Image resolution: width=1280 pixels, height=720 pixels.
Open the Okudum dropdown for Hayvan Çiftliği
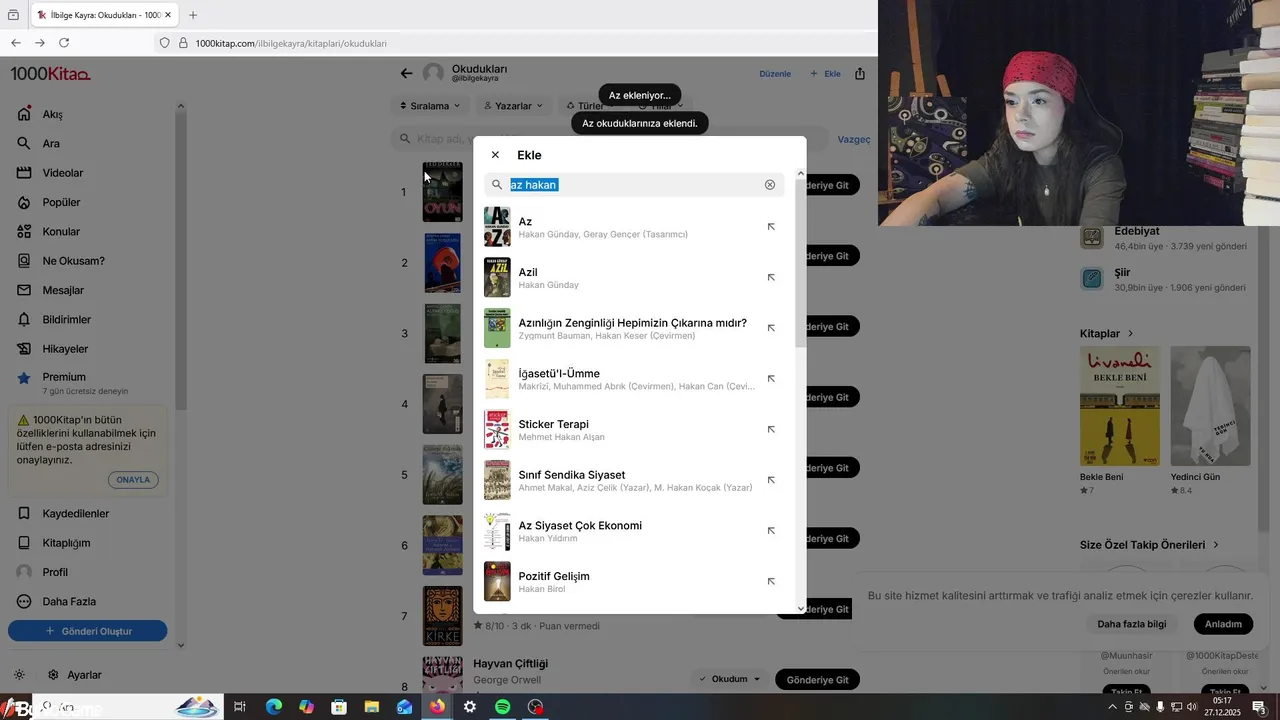(x=729, y=679)
